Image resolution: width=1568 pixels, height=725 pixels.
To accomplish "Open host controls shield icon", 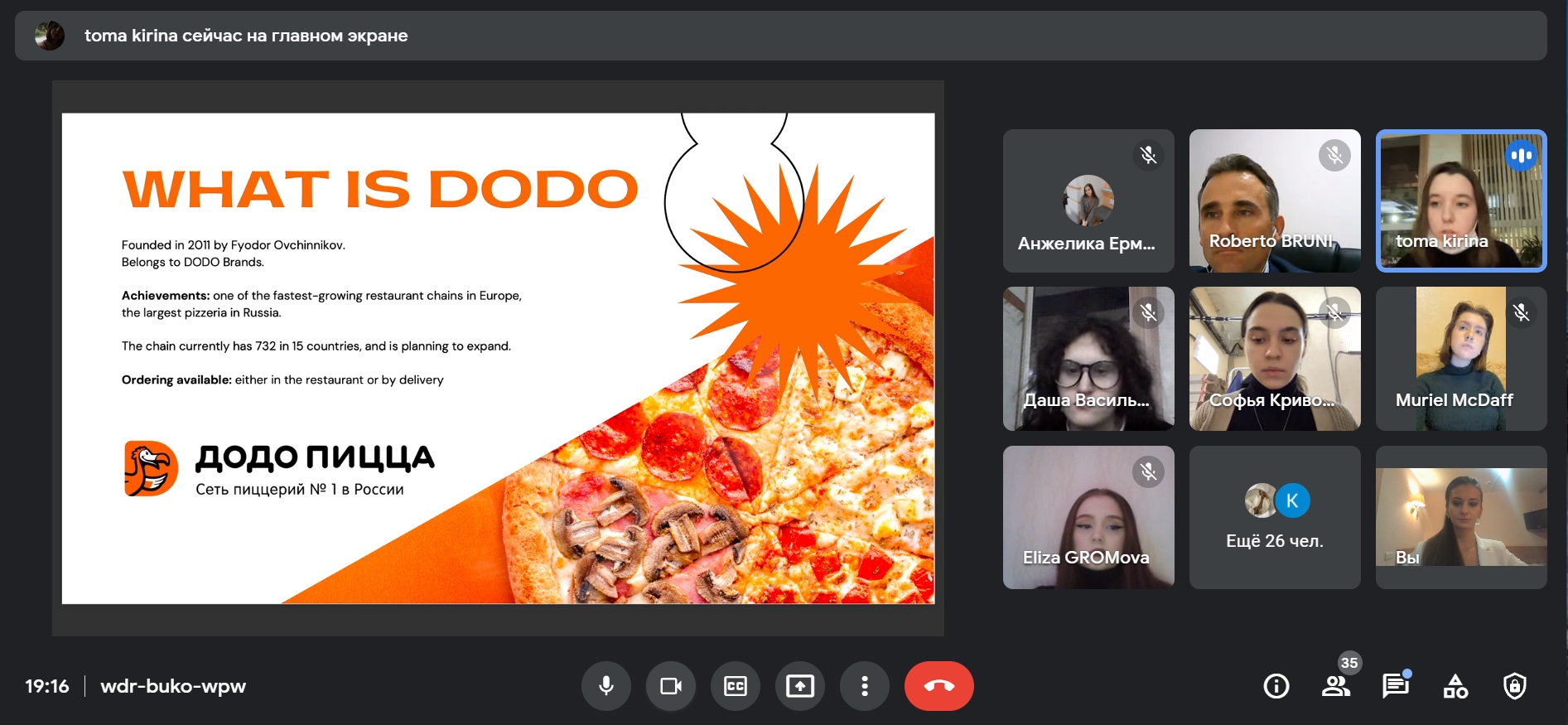I will click(x=1515, y=686).
